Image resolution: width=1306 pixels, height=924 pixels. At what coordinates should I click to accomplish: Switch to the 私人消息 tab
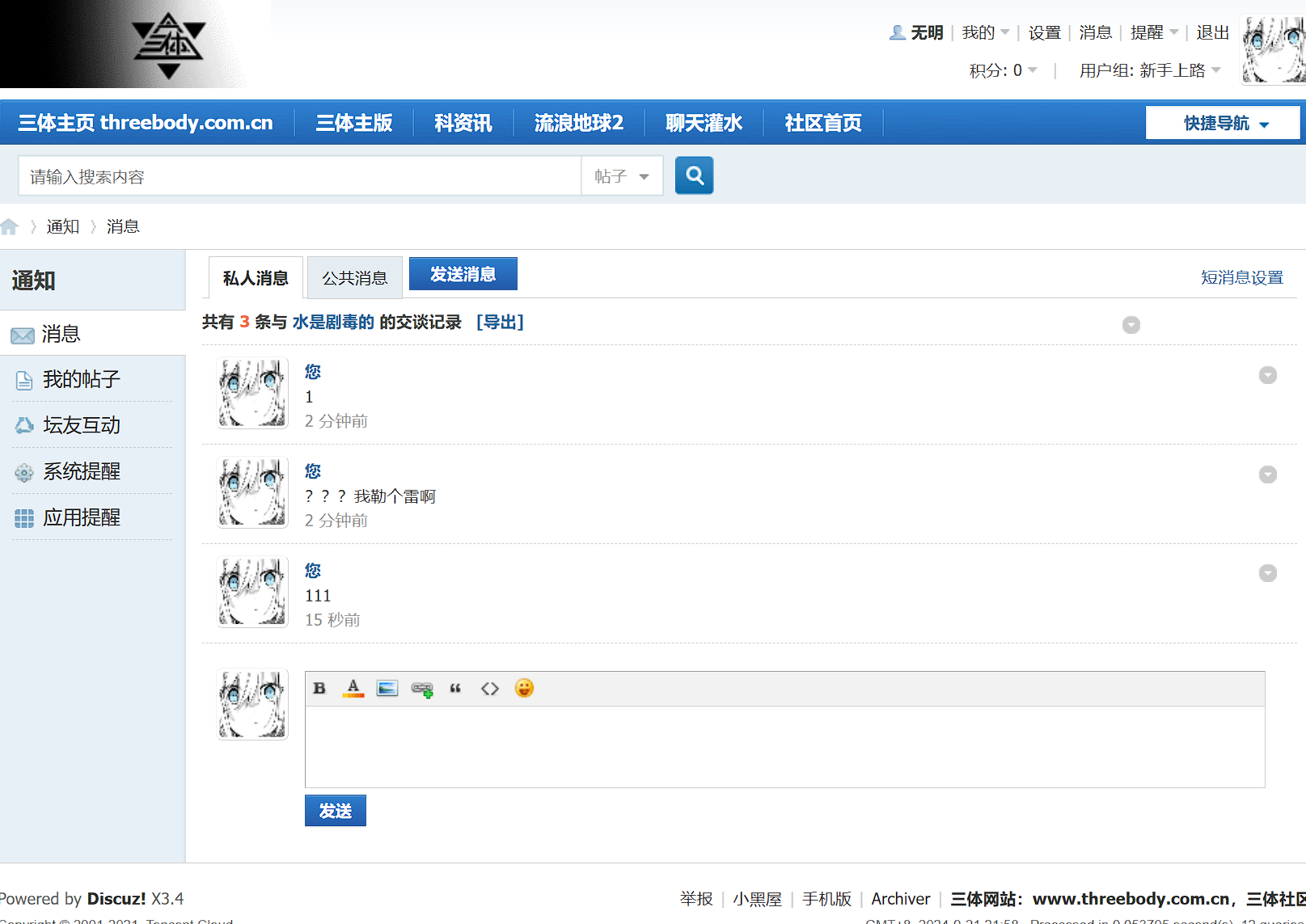[x=256, y=278]
